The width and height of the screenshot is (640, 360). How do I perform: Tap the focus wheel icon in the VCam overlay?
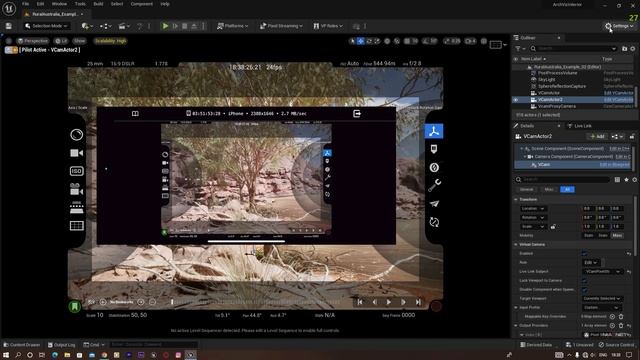(x=76, y=135)
